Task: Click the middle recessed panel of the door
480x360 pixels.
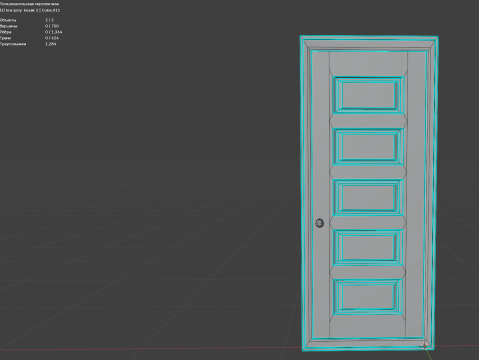Action: tap(368, 197)
